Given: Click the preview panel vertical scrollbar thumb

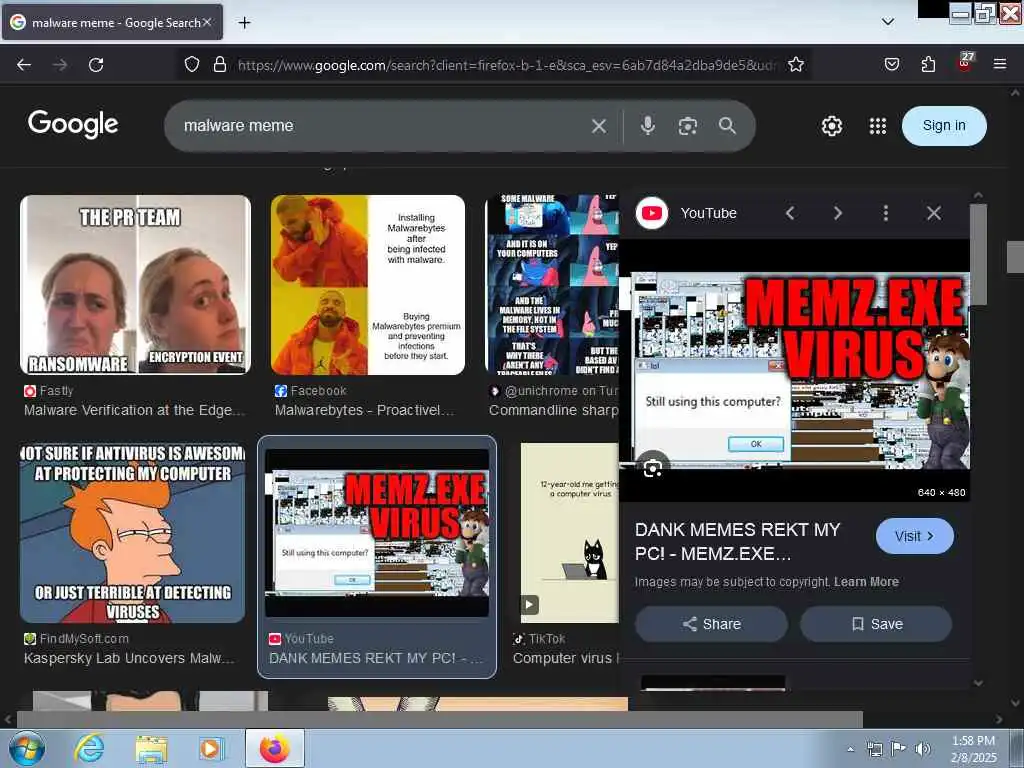Looking at the screenshot, I should (978, 255).
